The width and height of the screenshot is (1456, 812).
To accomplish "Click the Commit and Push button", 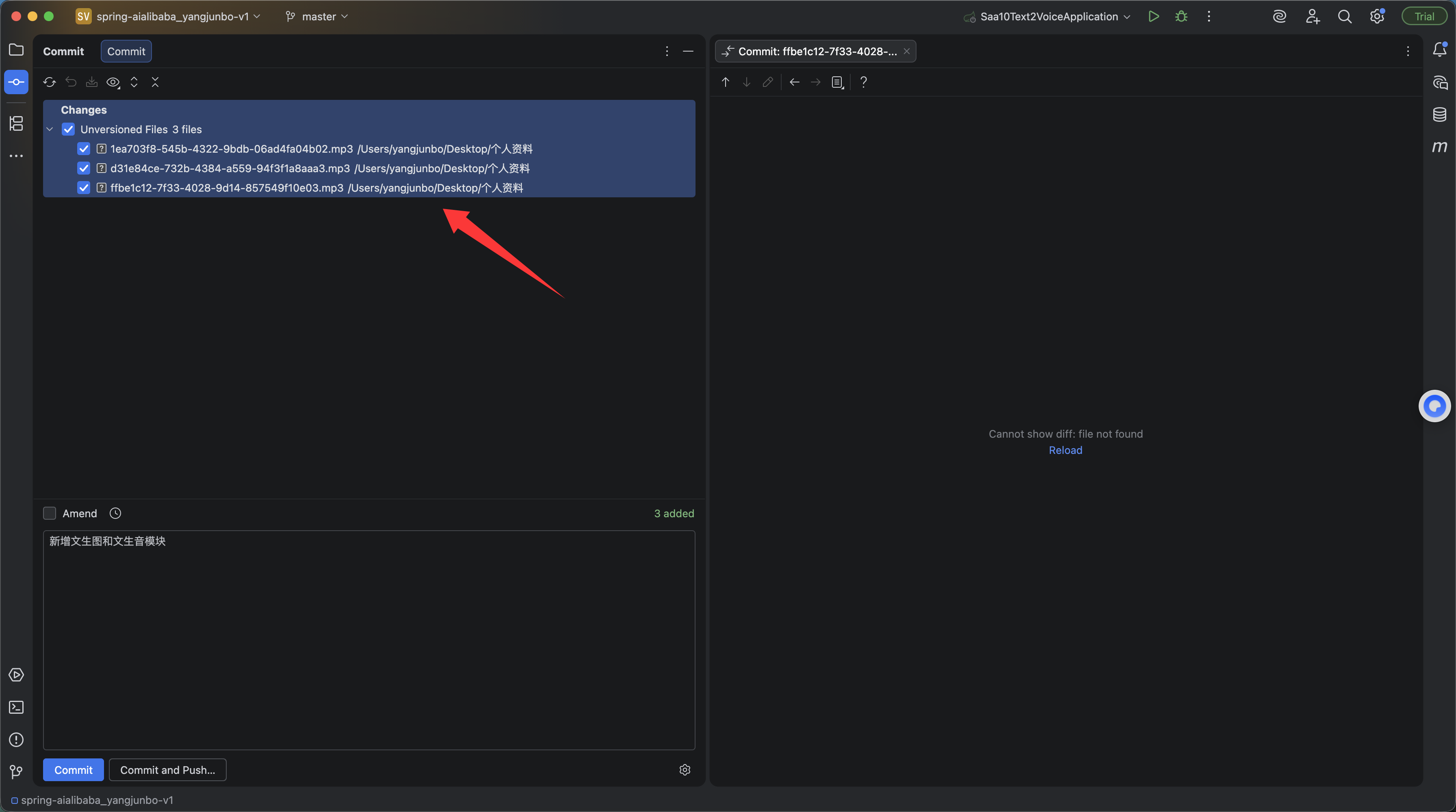I will point(167,770).
